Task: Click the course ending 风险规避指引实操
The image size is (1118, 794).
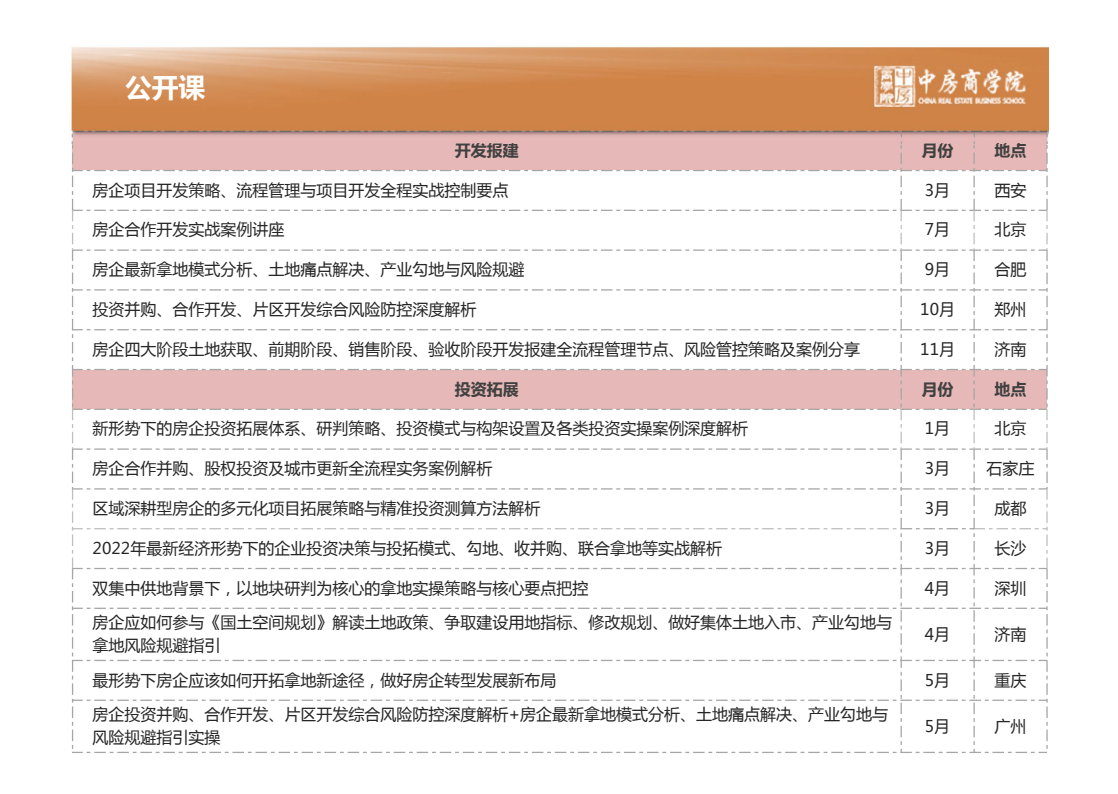Action: [x=491, y=726]
